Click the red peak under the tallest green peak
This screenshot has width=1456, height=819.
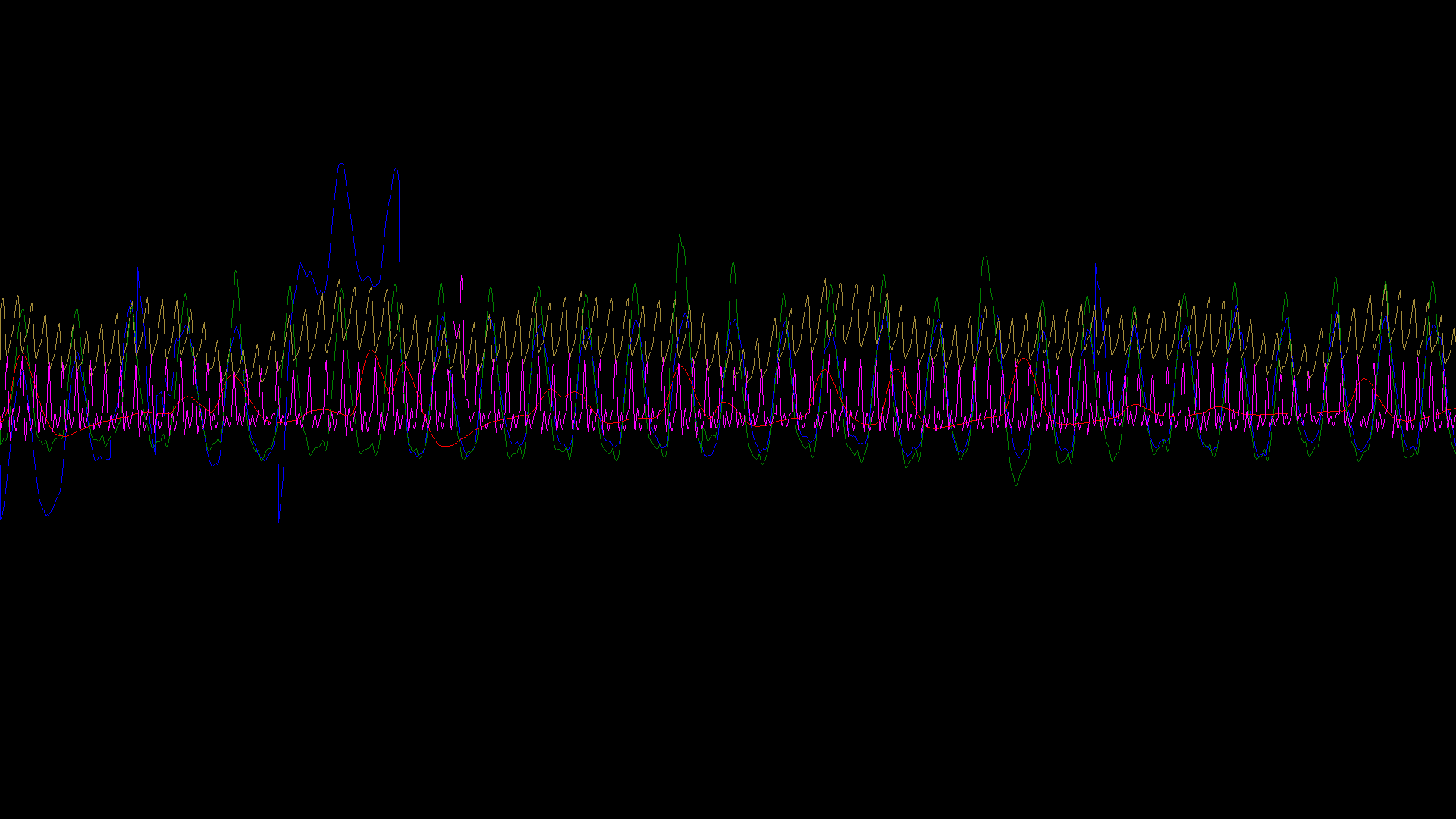(679, 366)
